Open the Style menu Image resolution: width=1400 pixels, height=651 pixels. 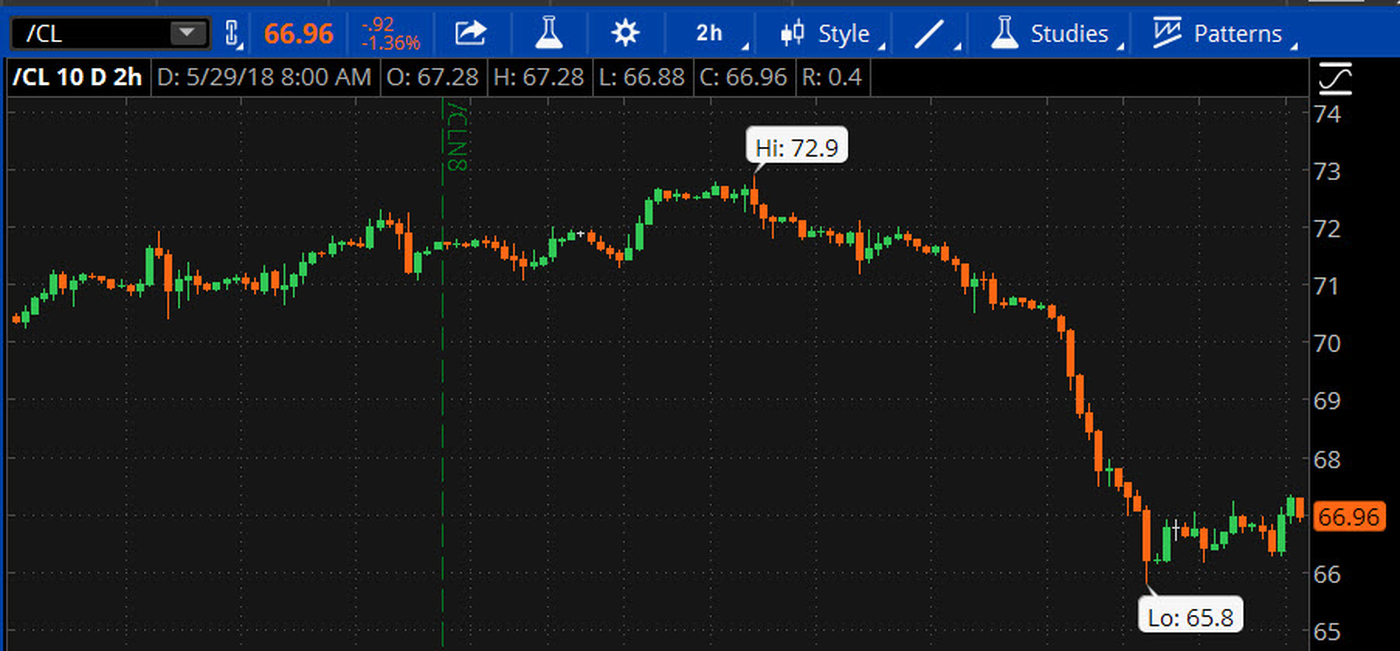(844, 33)
